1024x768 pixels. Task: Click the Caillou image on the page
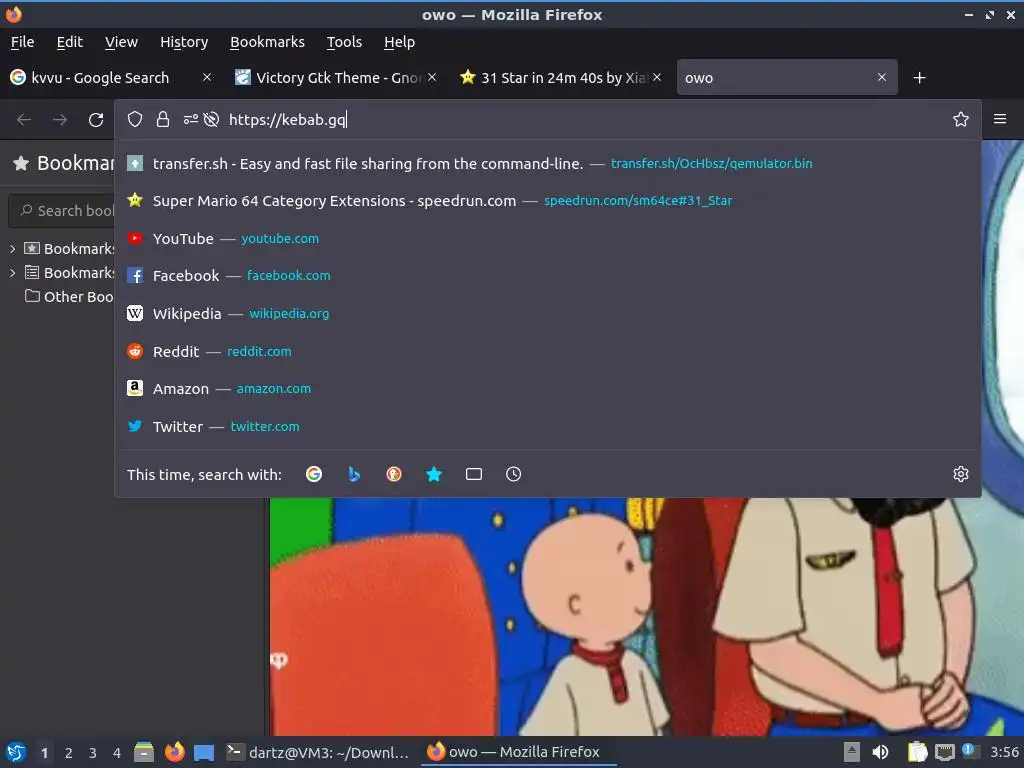tap(647, 616)
